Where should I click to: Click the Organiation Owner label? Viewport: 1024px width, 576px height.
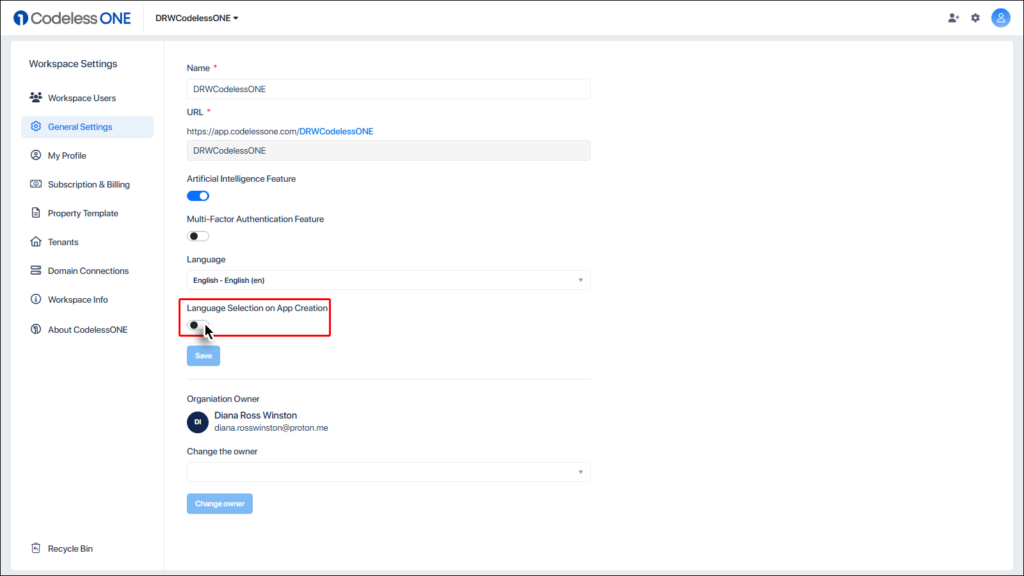223,399
